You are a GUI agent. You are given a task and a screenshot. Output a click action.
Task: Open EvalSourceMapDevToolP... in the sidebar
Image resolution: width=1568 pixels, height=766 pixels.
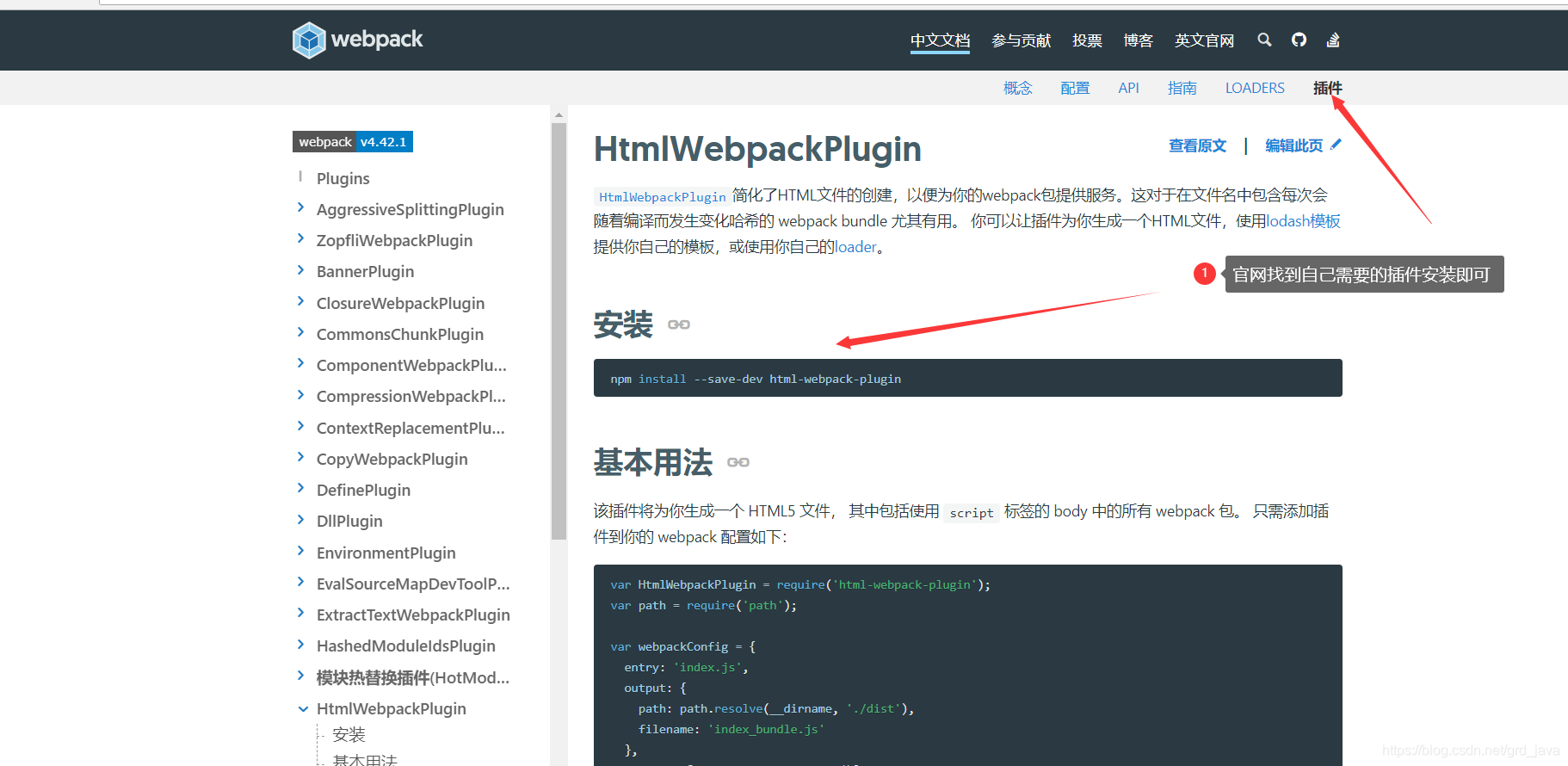pos(413,584)
